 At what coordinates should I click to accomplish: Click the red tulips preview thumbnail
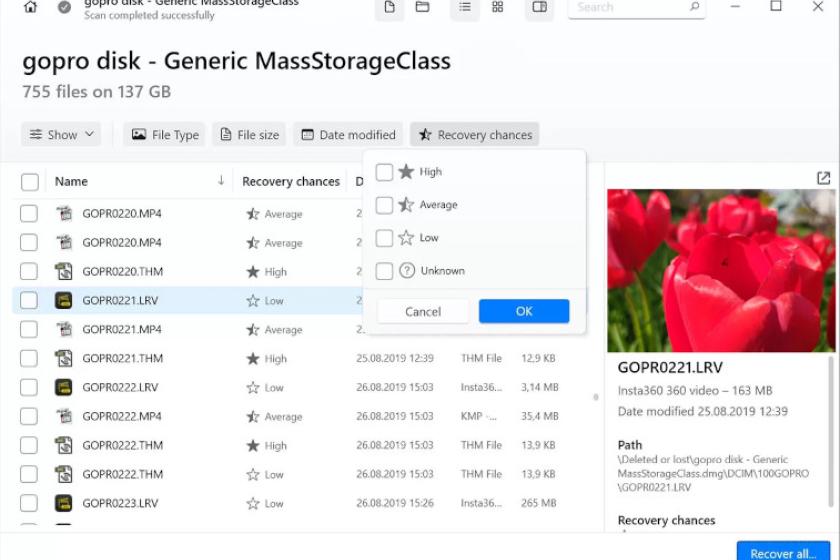tap(721, 270)
